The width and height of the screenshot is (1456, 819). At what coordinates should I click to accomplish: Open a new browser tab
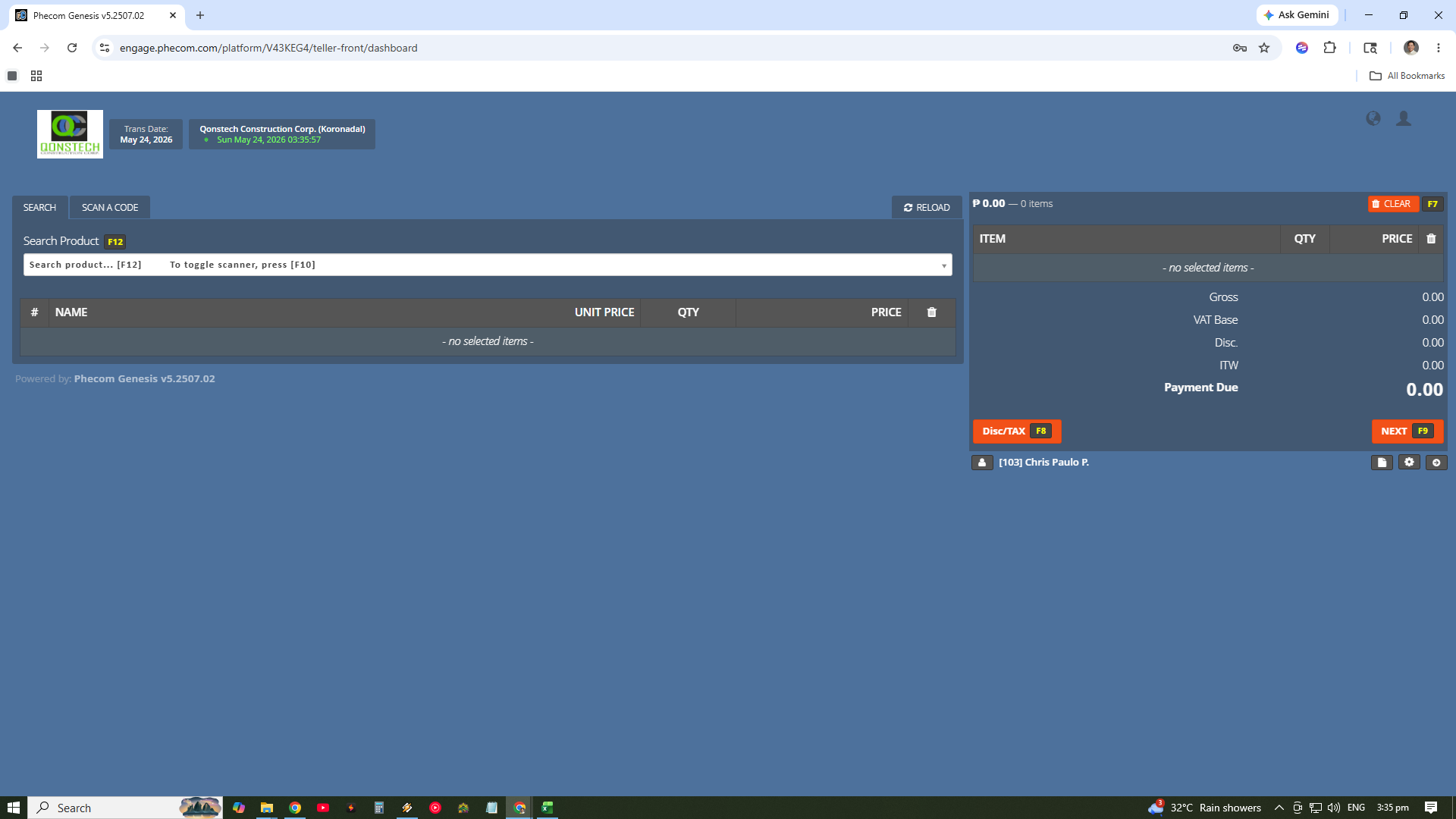click(x=200, y=15)
